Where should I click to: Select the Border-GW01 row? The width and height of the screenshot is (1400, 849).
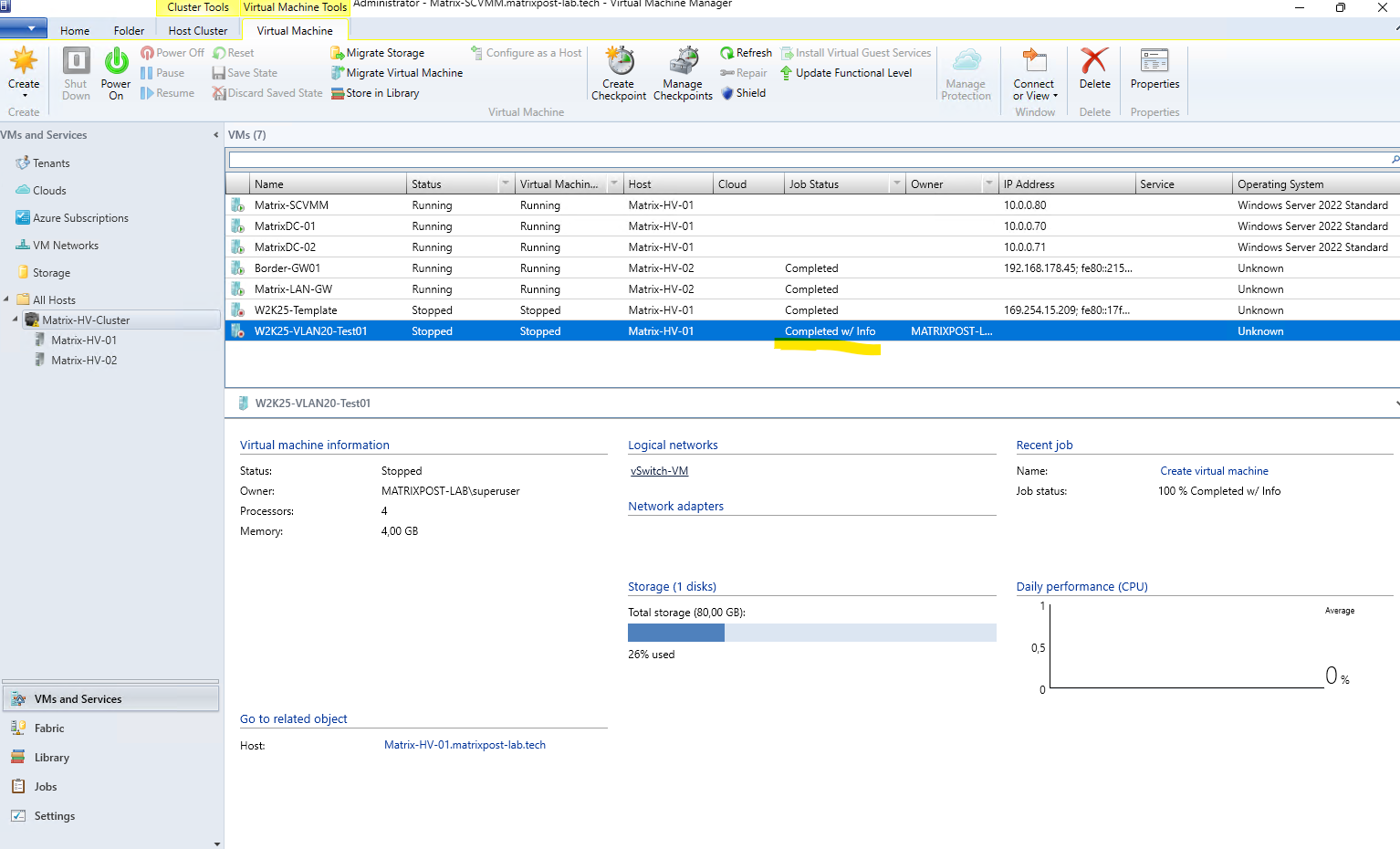[x=812, y=268]
